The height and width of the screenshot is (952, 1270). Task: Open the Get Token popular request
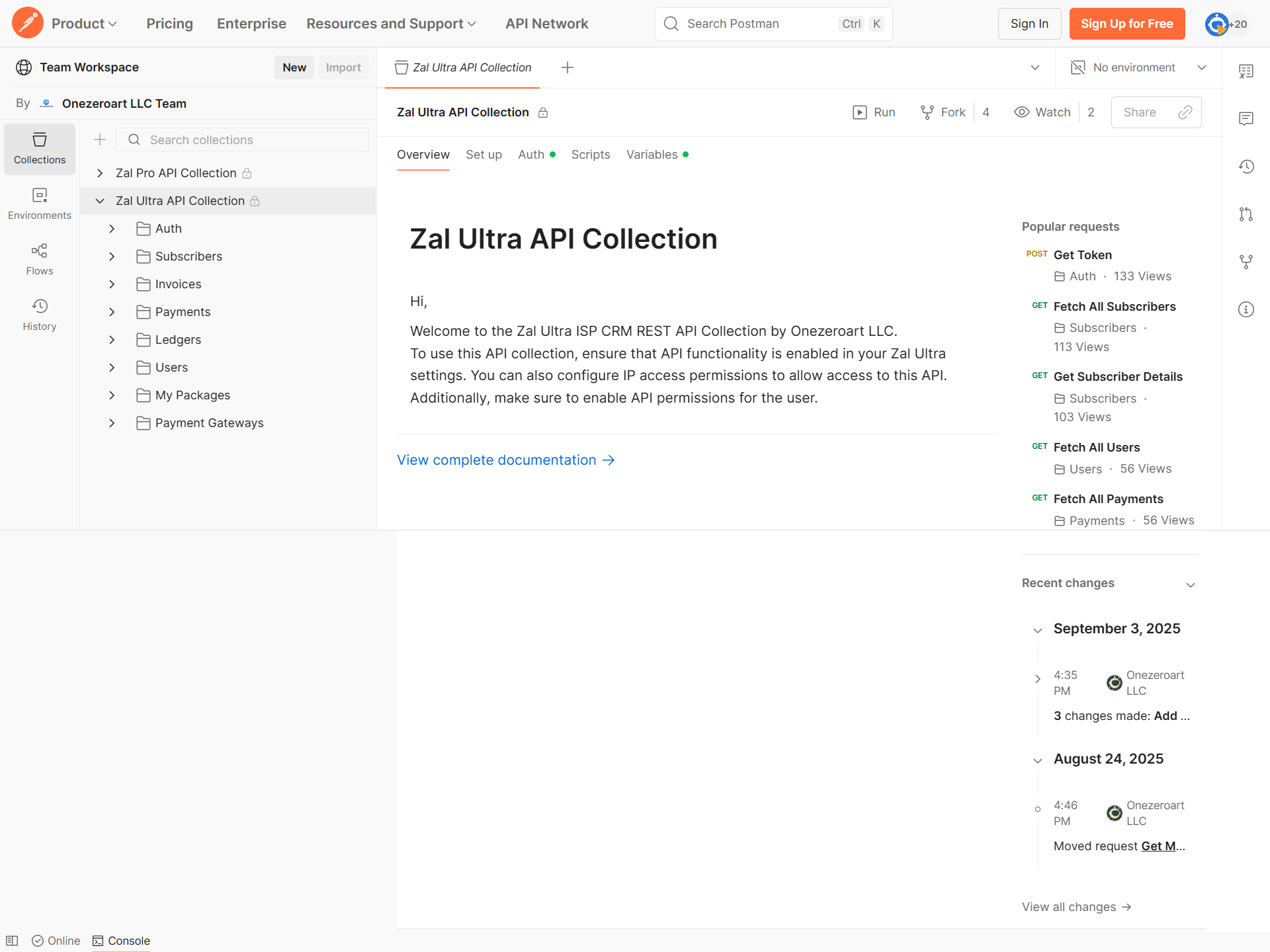coord(1083,255)
